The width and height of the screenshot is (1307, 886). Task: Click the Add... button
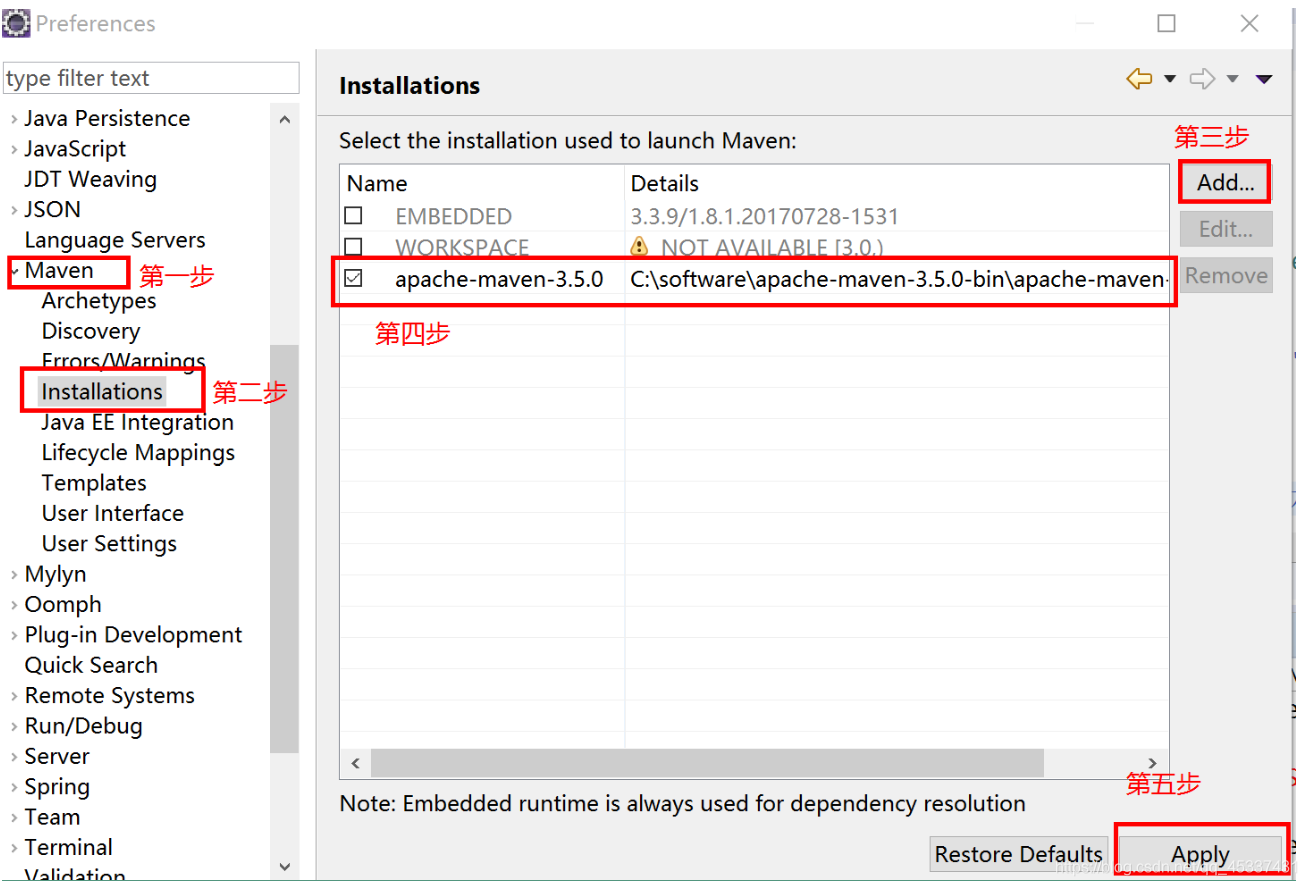click(x=1226, y=183)
